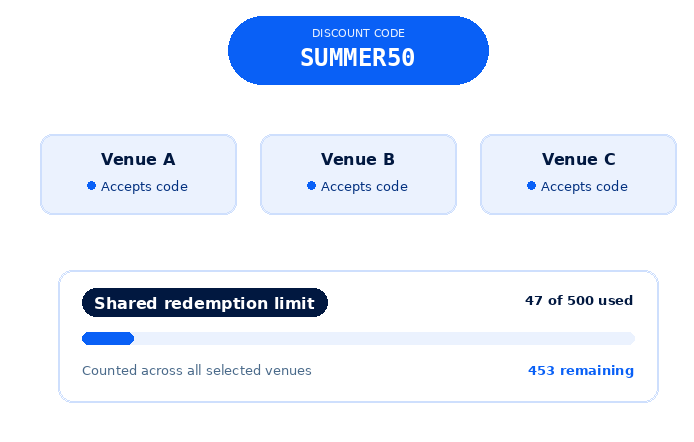Click the blue dot beside Venue C's Accepts code
This screenshot has width=694, height=442.
pos(532,186)
